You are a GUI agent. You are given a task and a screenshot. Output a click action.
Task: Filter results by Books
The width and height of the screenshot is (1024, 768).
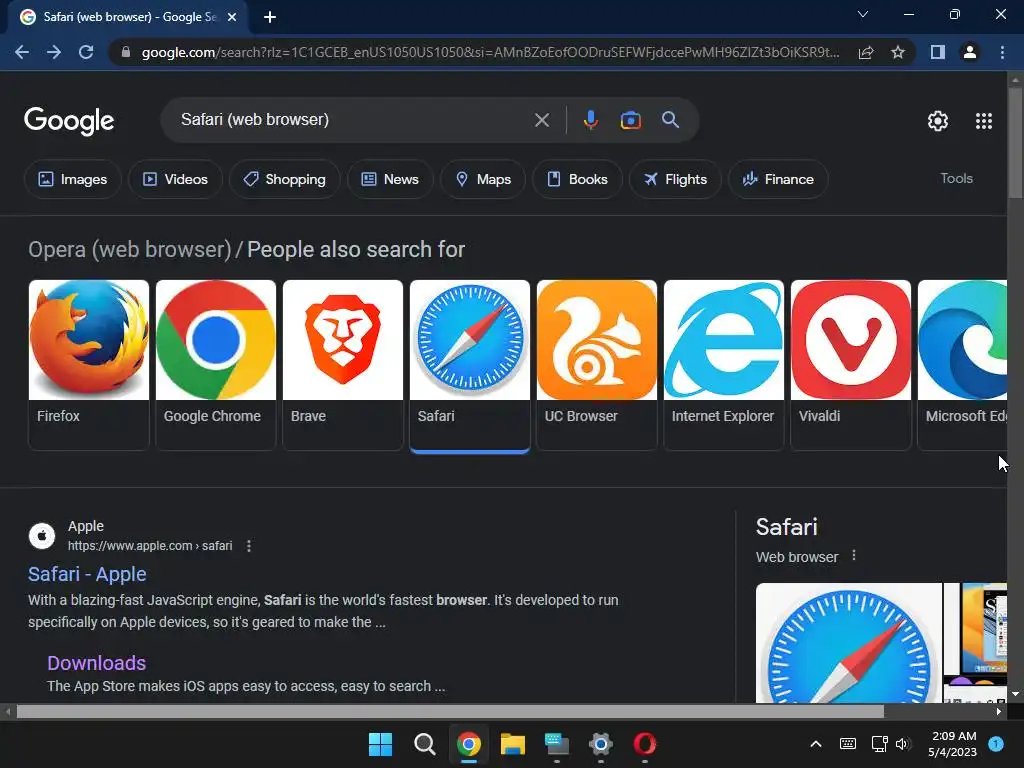click(577, 179)
